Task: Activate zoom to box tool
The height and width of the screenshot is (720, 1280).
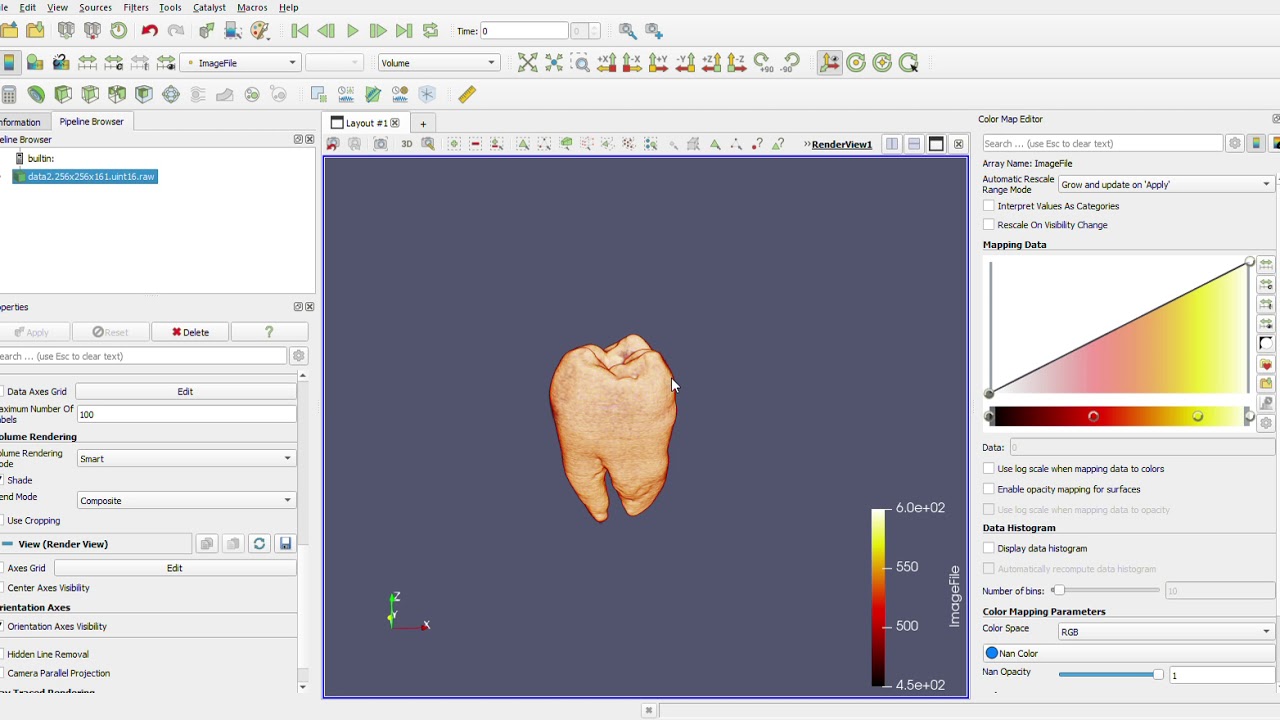Action: pos(580,63)
